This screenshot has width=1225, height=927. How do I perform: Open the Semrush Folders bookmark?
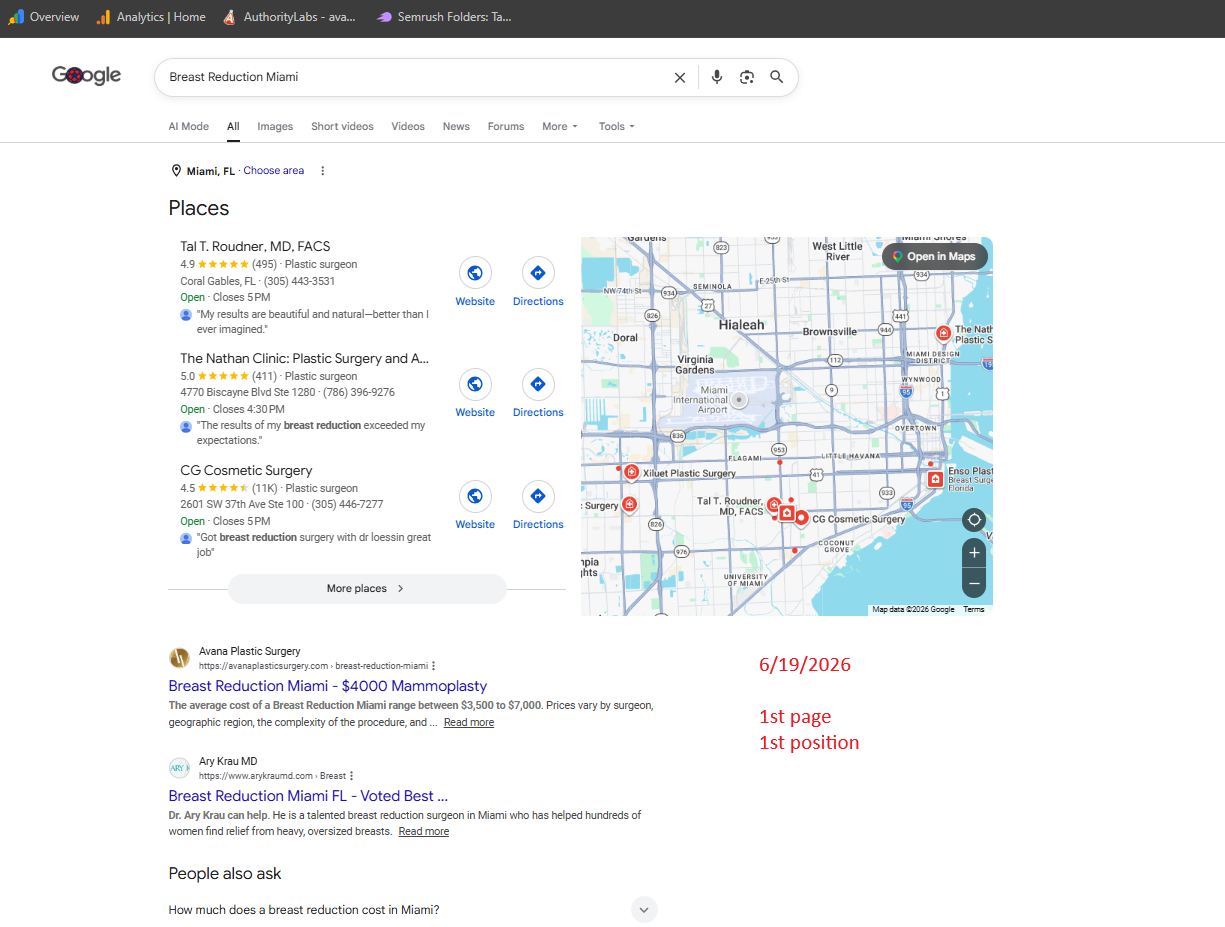[x=445, y=17]
